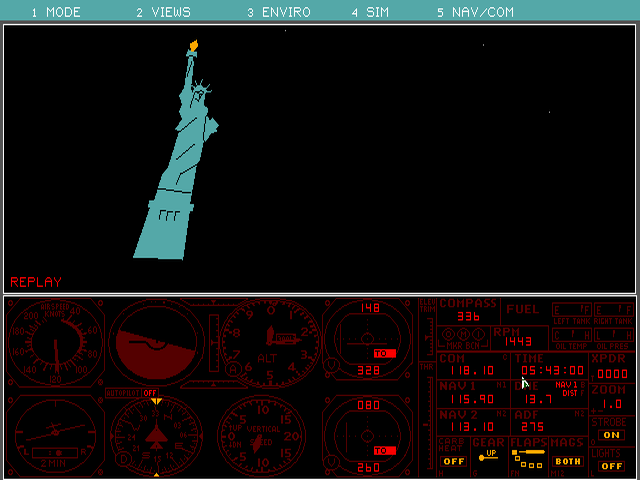Screen dimensions: 640x480
Task: Click the M middle marker beacon light
Action: click(x=464, y=335)
